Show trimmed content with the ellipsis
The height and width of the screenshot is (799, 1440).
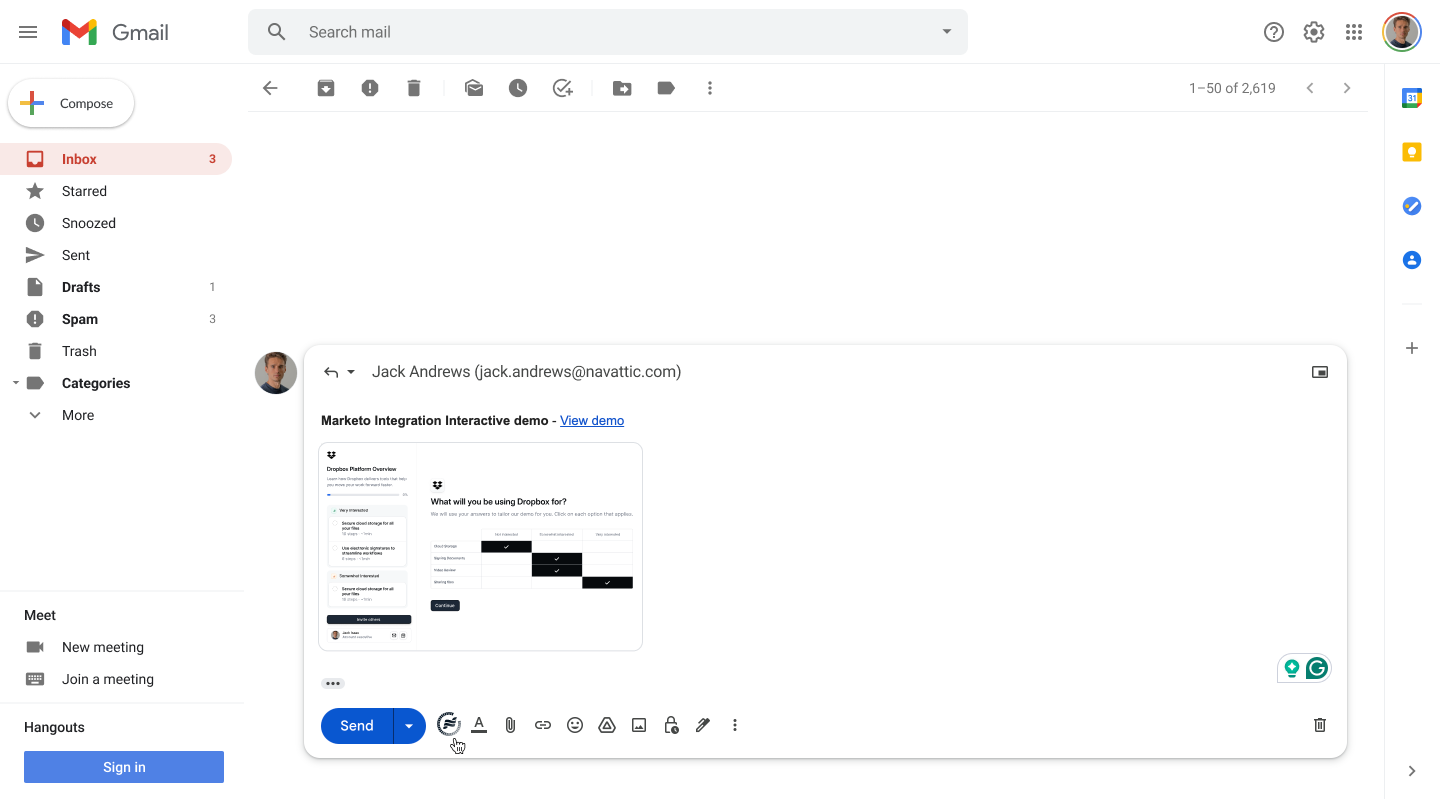[332, 682]
